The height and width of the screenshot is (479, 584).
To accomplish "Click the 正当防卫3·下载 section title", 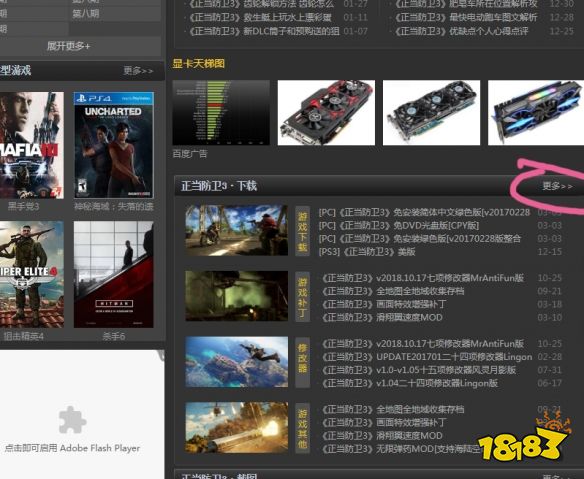I will click(219, 186).
